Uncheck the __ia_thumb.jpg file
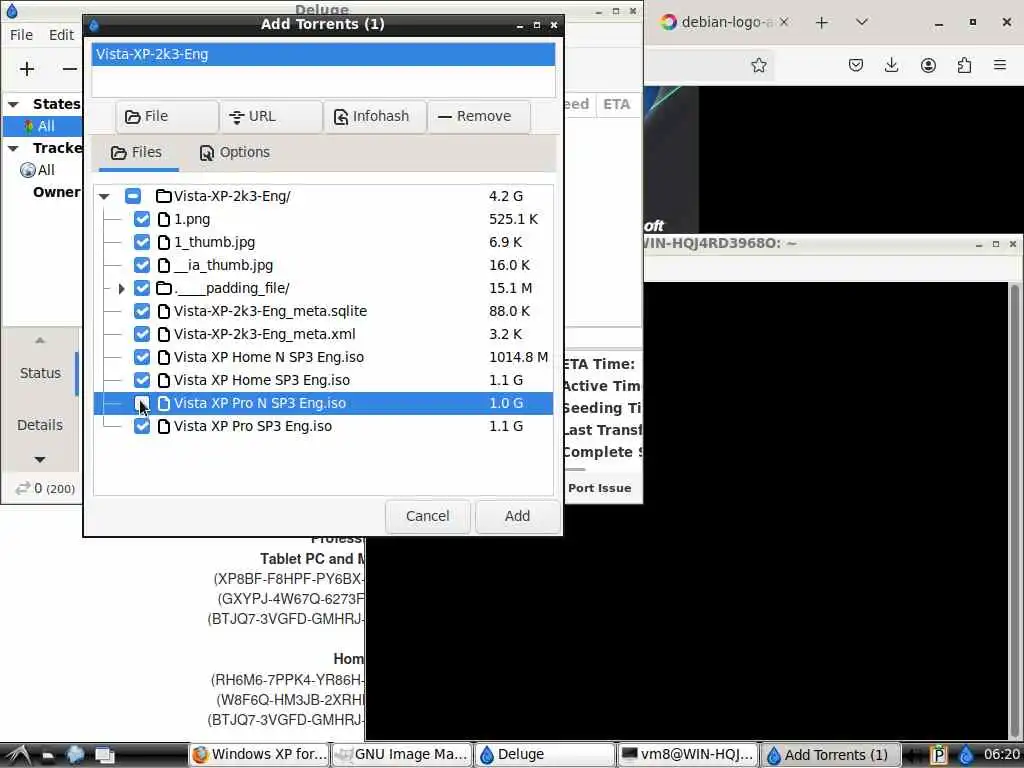 (x=142, y=265)
